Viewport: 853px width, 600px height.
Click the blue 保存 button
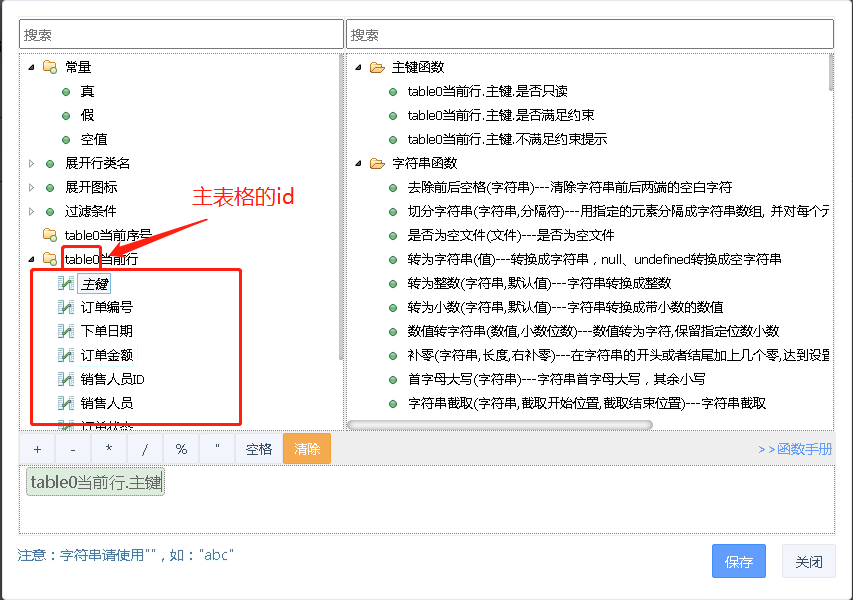(x=738, y=562)
